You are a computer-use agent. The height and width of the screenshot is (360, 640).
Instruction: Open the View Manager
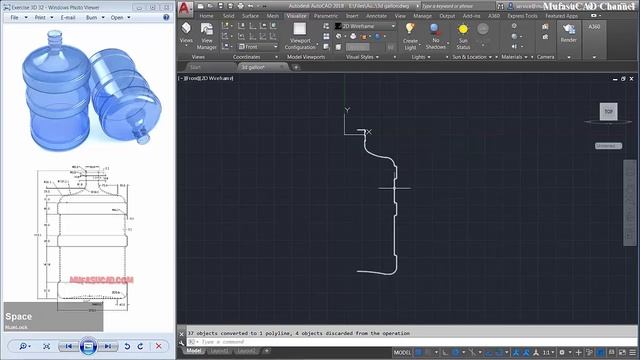pos(207,36)
